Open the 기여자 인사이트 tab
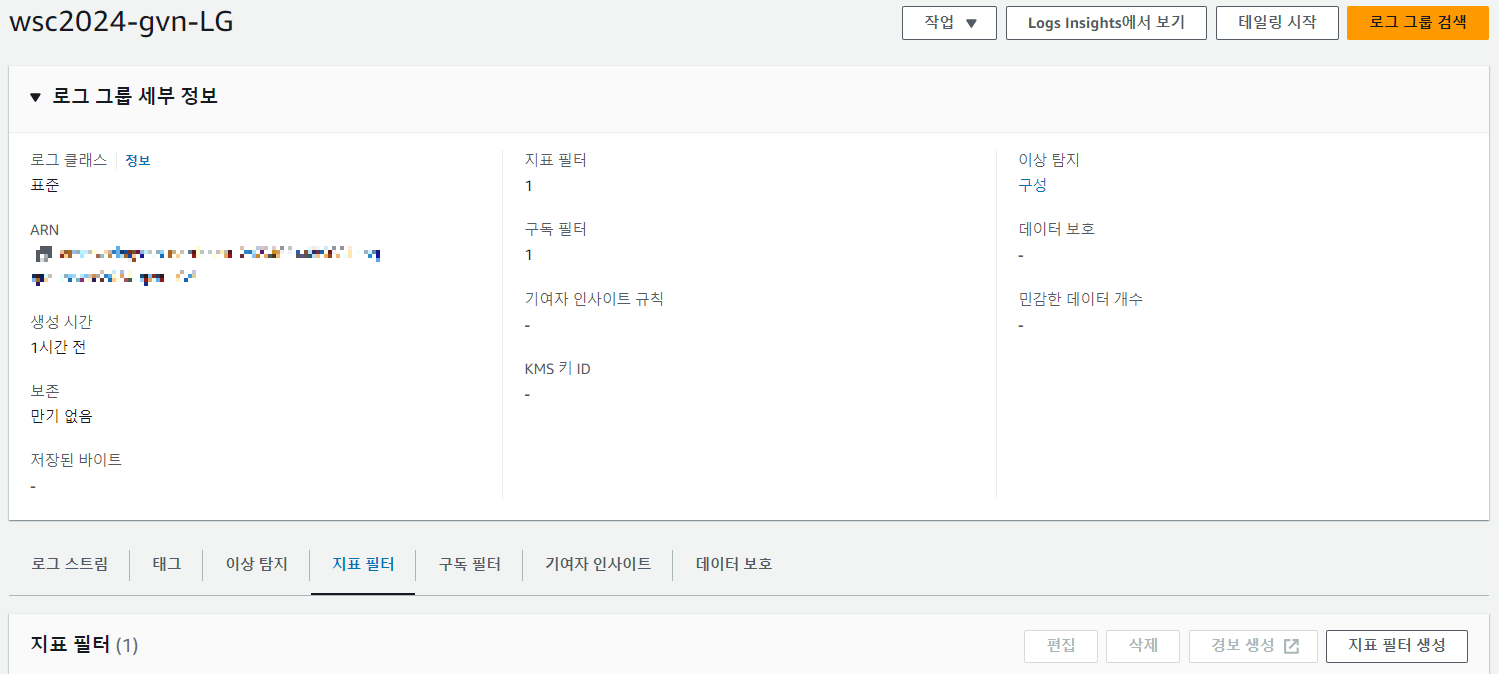 [598, 564]
